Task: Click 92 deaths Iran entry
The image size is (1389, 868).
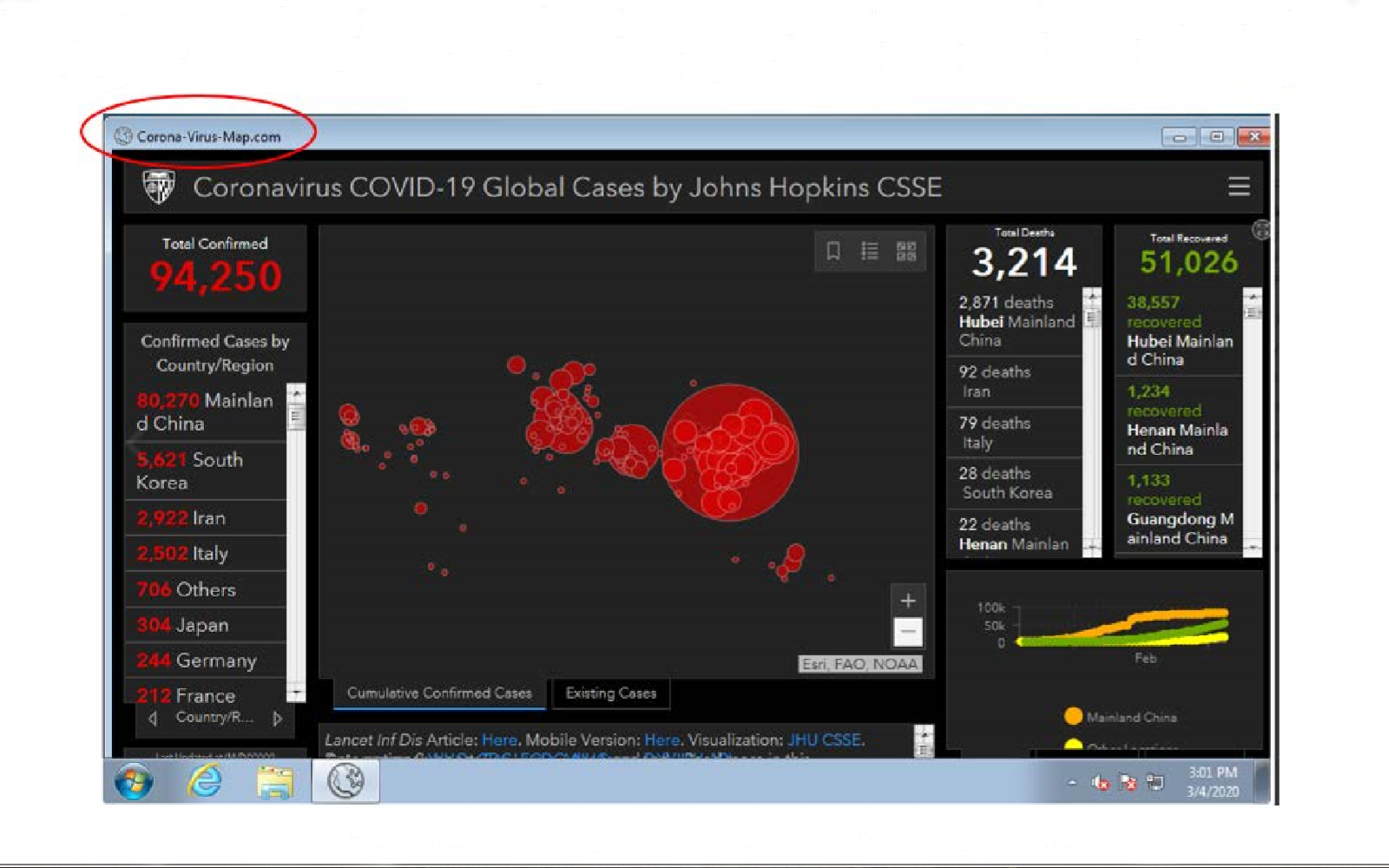Action: coord(1016,382)
